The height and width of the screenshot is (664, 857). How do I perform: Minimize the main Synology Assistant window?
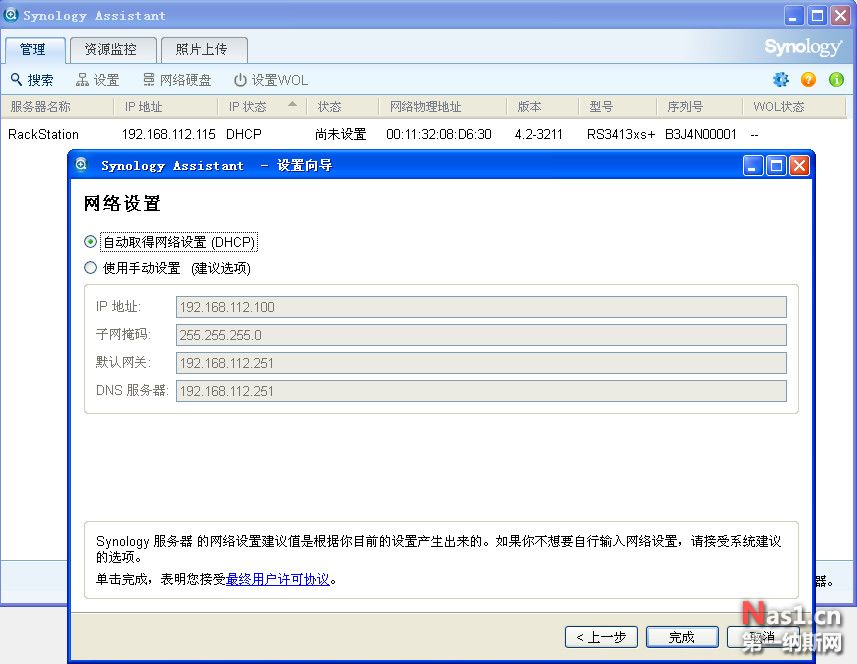pyautogui.click(x=794, y=15)
